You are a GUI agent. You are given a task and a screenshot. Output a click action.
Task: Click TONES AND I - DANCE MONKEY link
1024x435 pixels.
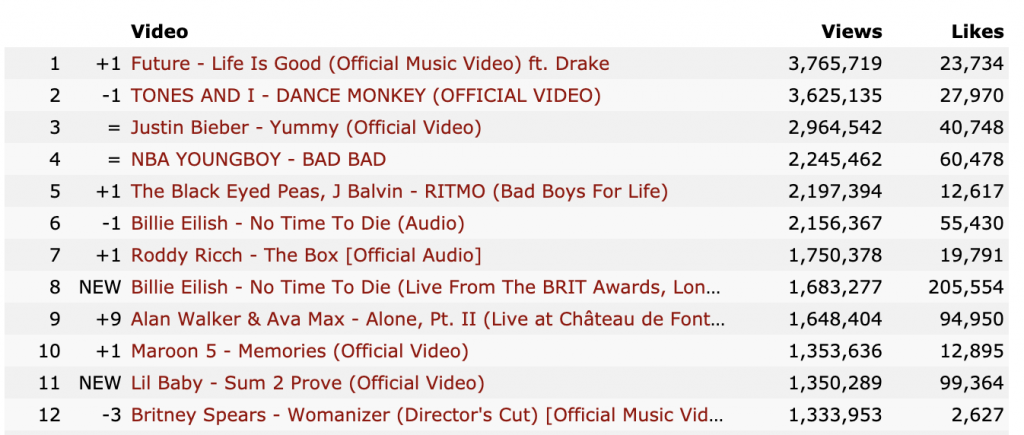(366, 96)
